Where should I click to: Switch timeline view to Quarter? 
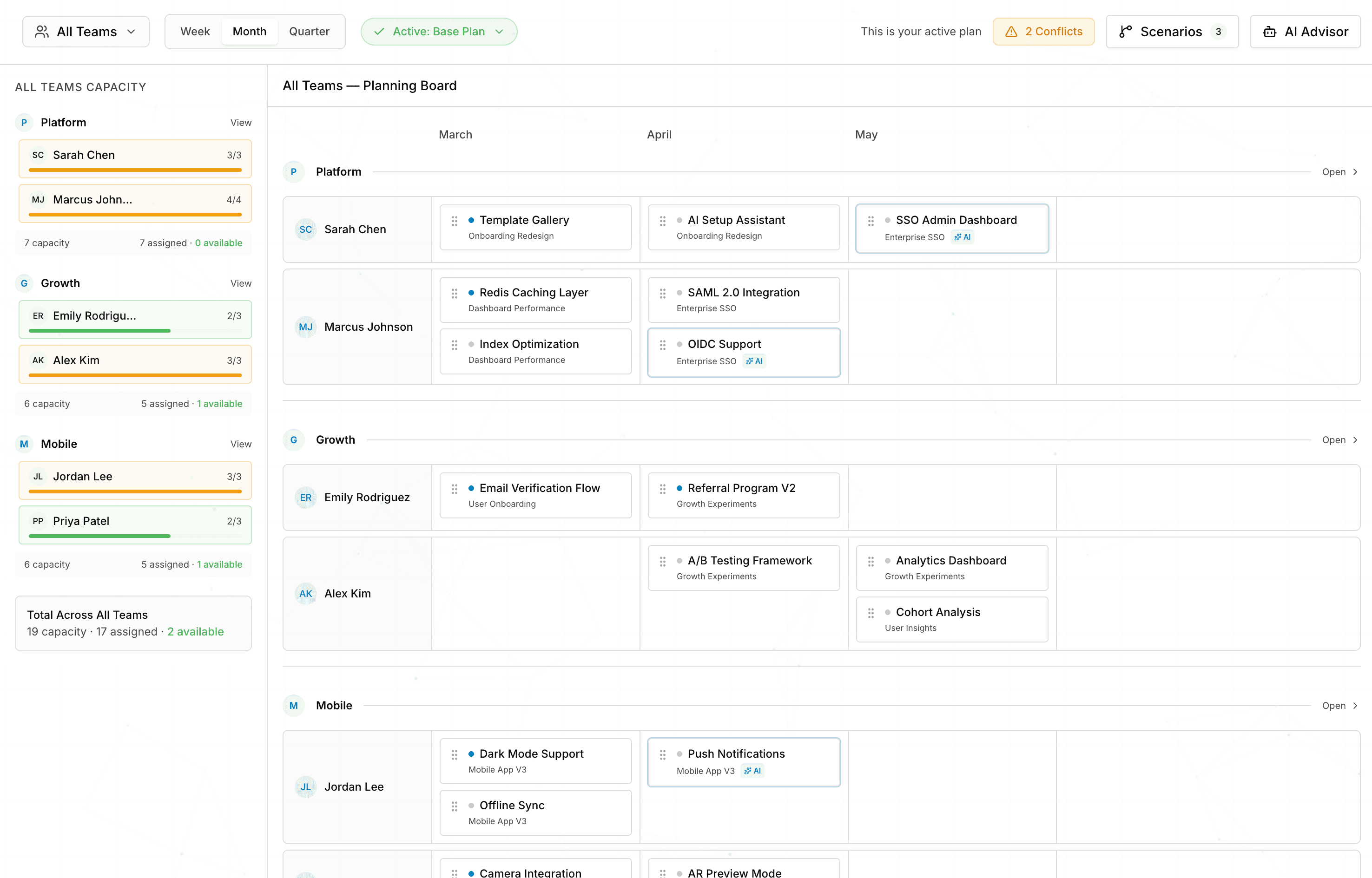click(x=309, y=32)
